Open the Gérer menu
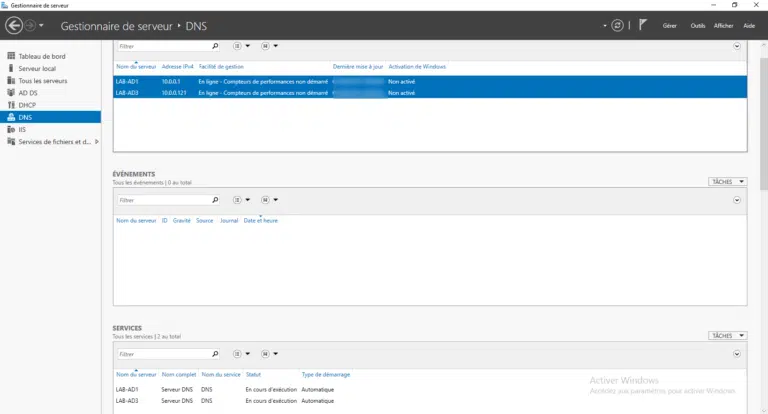The width and height of the screenshot is (768, 414). (670, 25)
